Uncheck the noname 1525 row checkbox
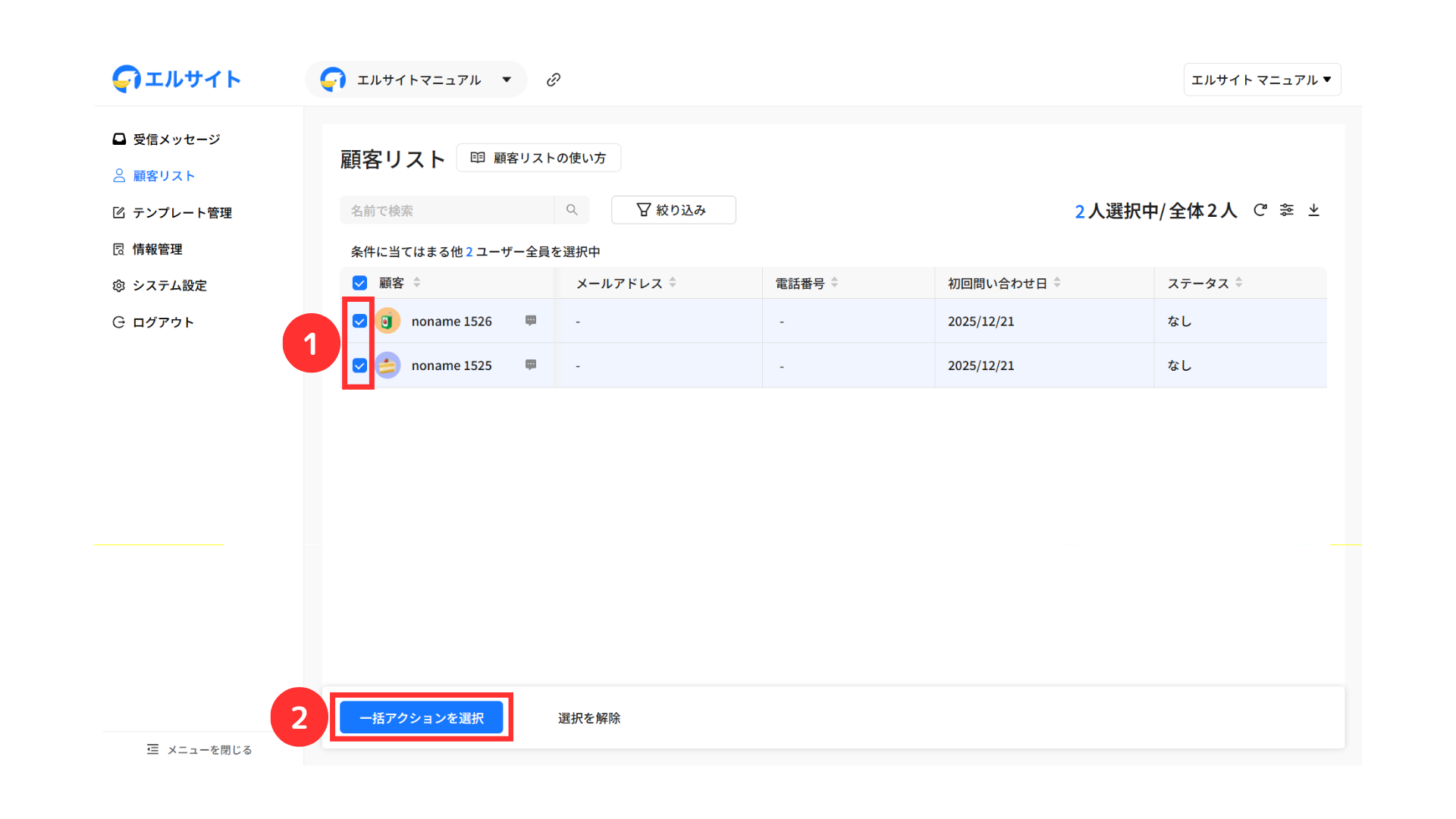 [x=359, y=366]
